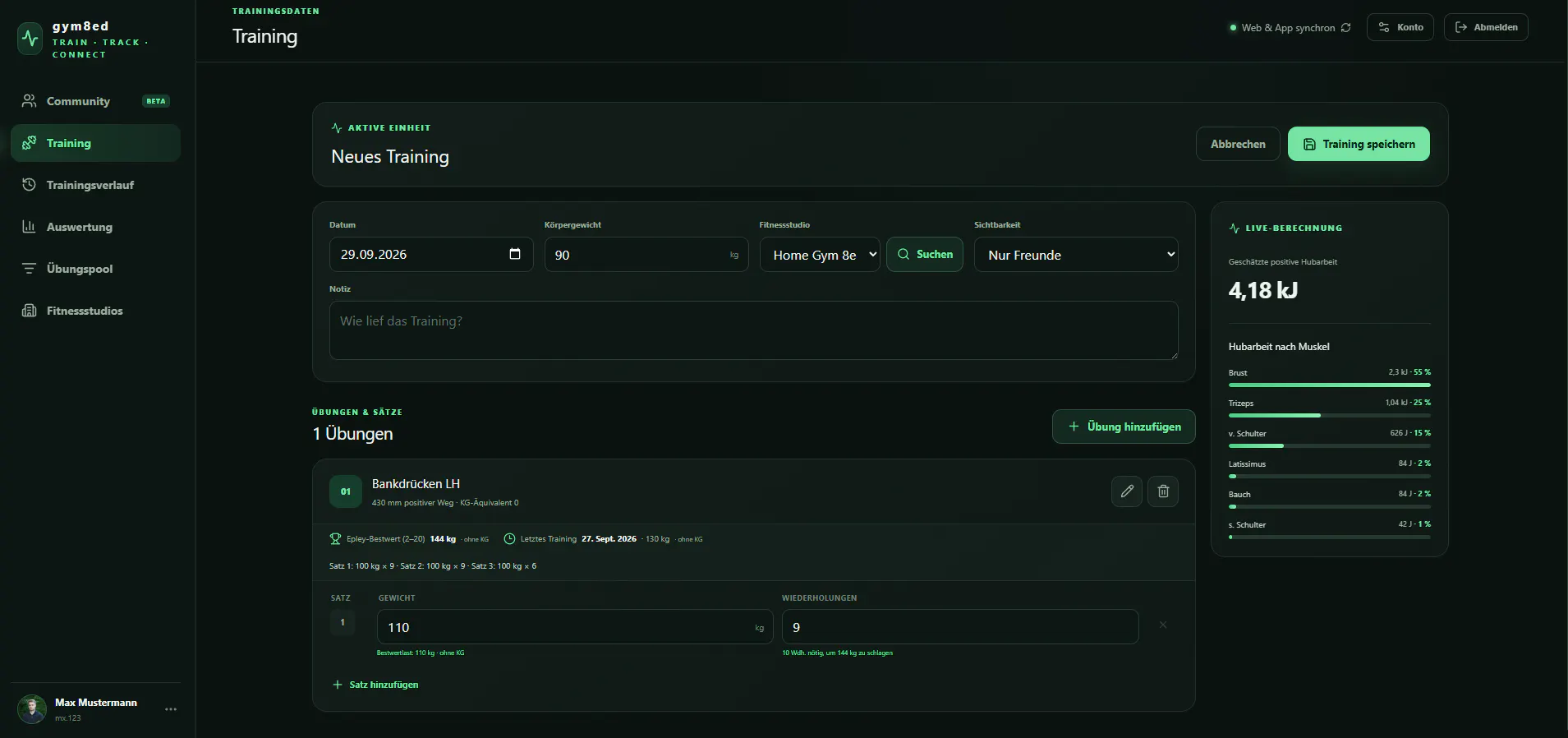Focus the Gewicht field with 110
Image resolution: width=1568 pixels, height=738 pixels.
point(575,627)
